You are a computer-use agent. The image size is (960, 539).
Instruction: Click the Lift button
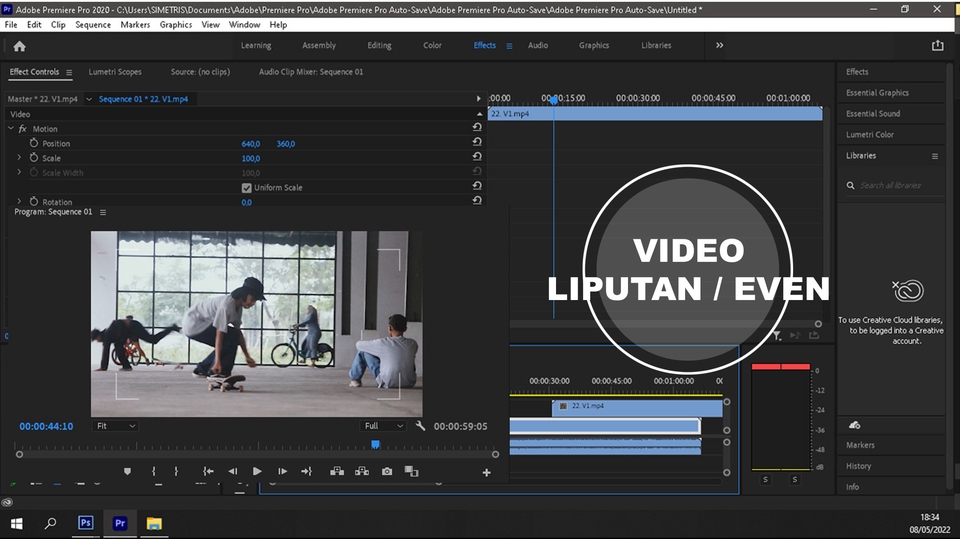(x=337, y=471)
